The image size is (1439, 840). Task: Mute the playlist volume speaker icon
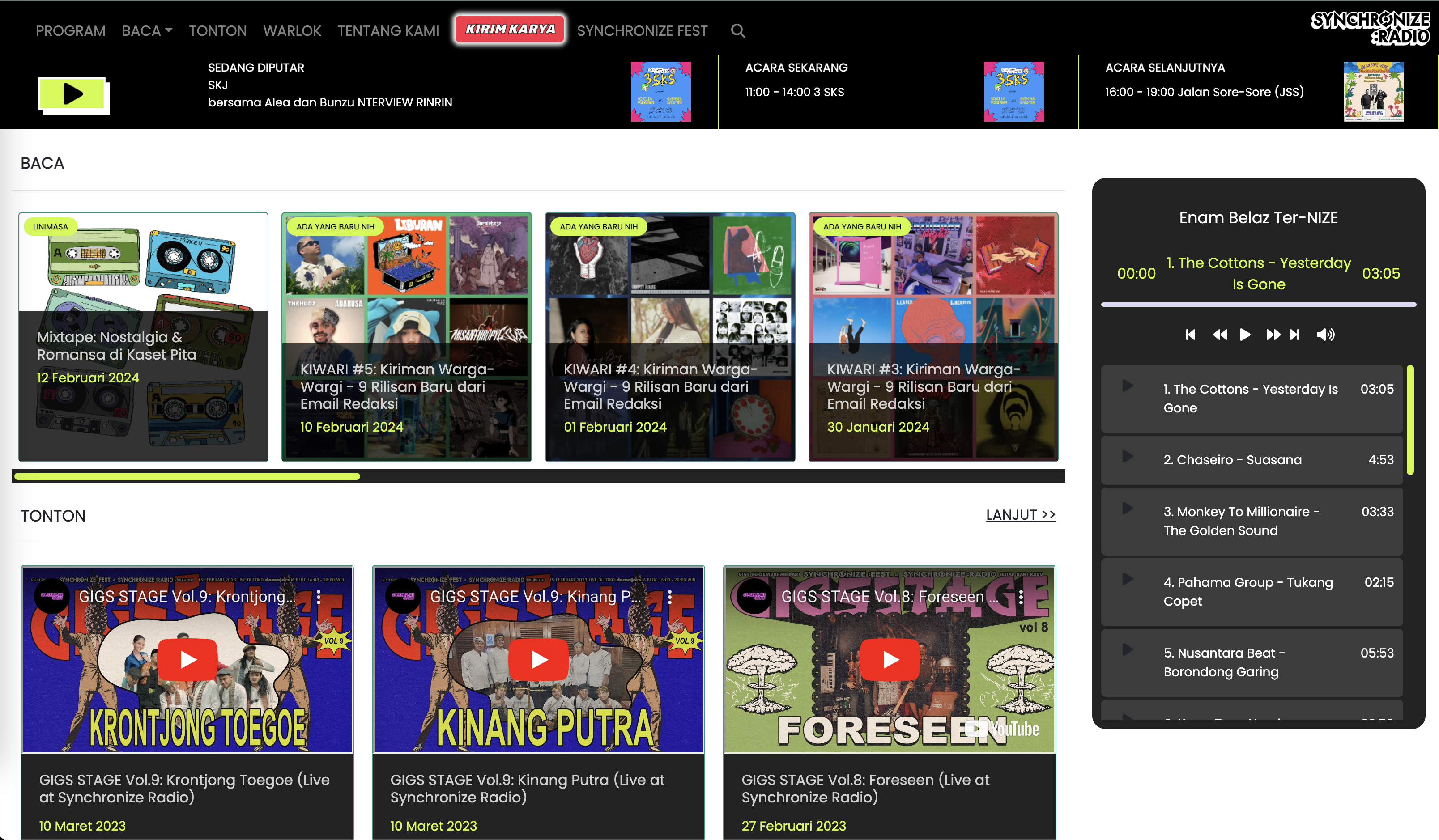pyautogui.click(x=1325, y=335)
